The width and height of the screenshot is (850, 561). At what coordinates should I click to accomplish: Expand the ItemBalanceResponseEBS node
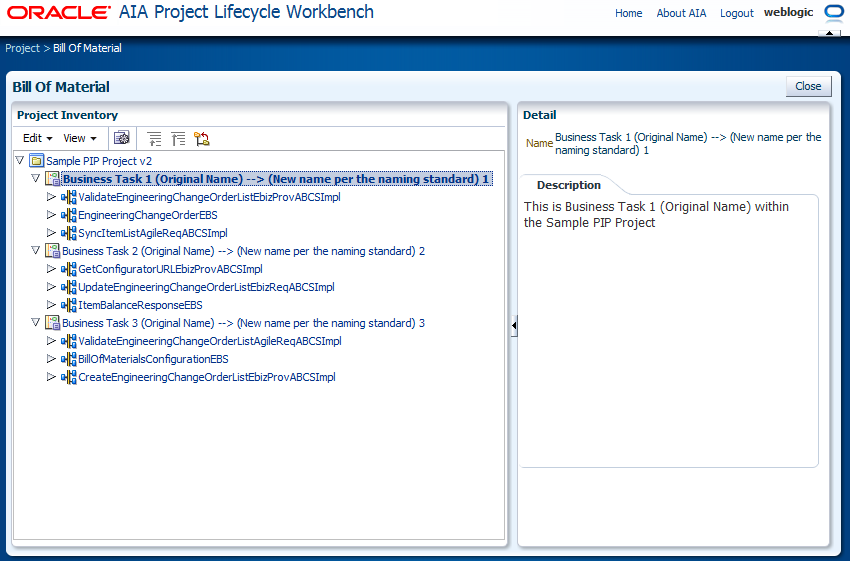51,305
